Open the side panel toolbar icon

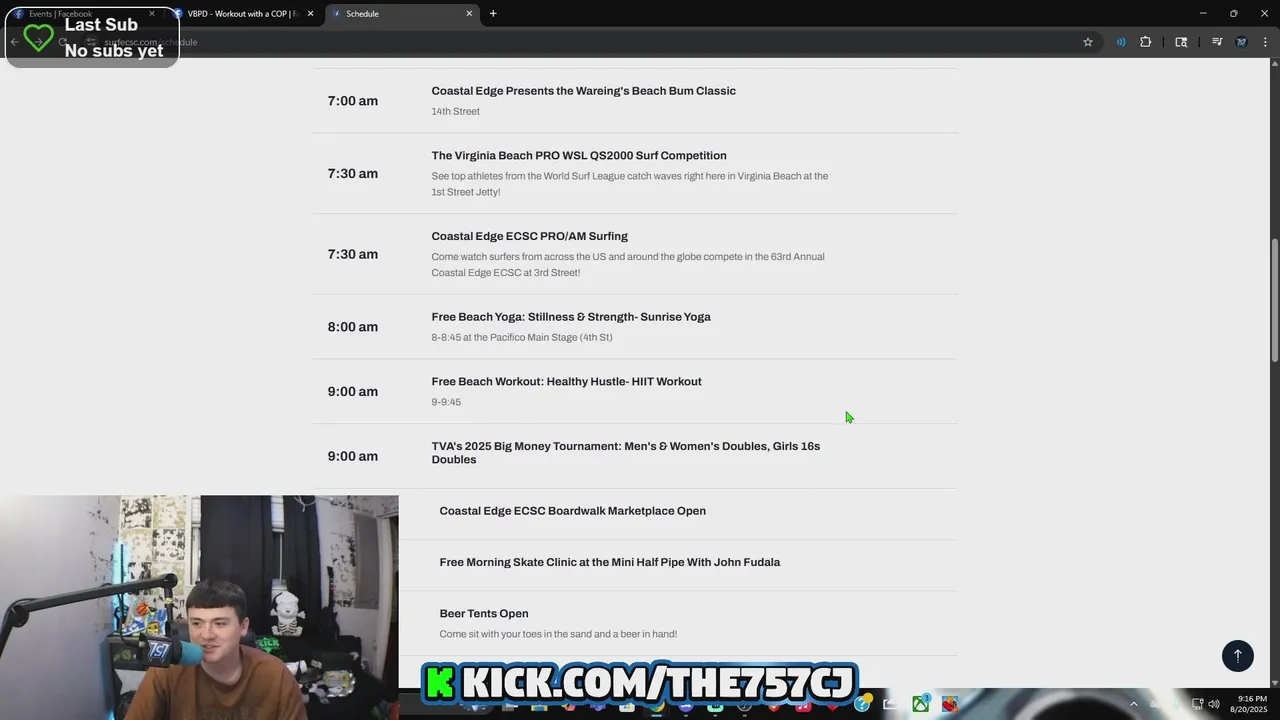pos(1181,42)
